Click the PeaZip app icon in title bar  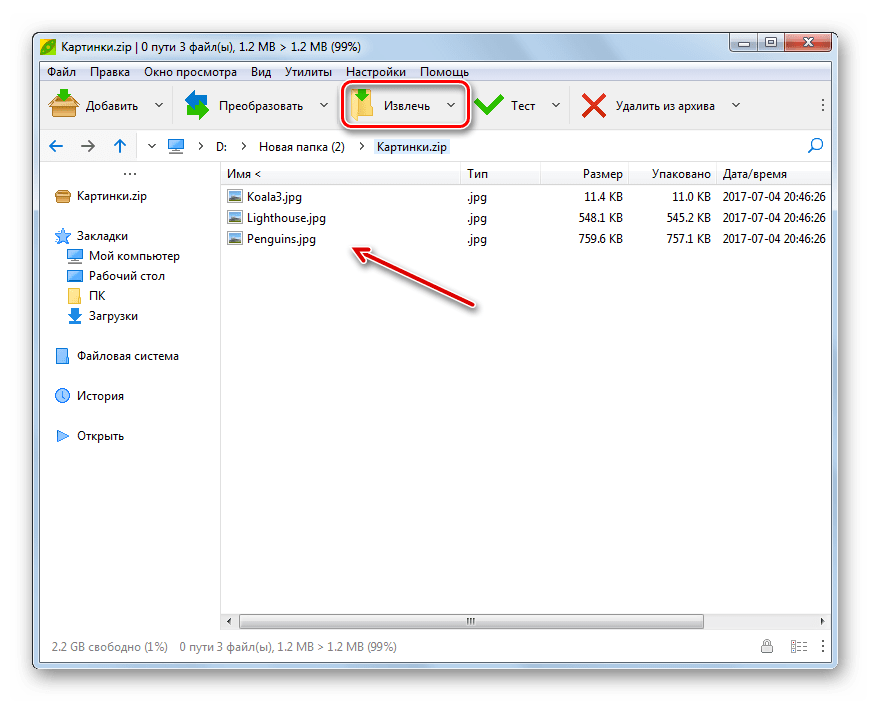48,47
